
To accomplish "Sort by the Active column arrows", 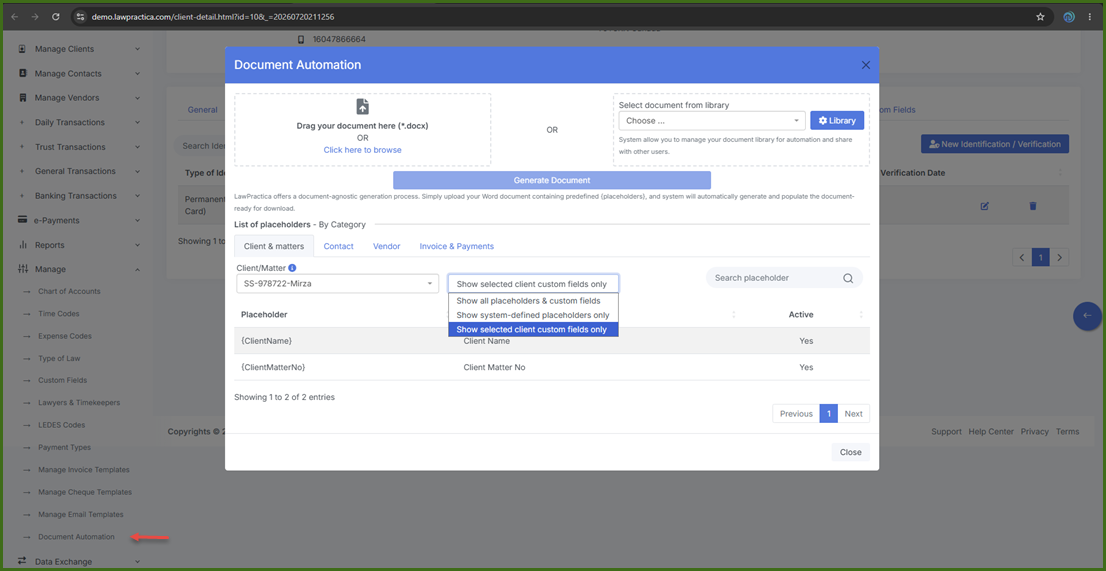I will coord(861,314).
